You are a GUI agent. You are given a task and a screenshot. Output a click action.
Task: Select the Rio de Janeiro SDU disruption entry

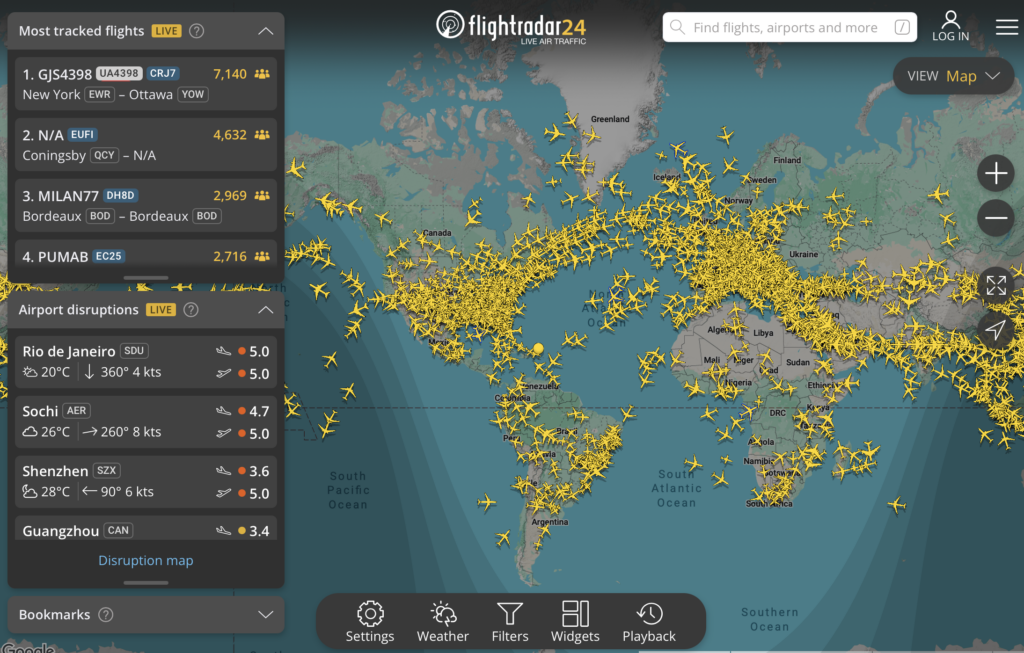[x=146, y=362]
